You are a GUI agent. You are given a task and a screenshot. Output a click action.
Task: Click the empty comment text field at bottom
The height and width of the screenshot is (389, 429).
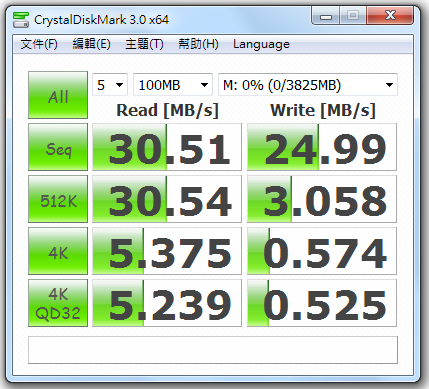coord(213,350)
